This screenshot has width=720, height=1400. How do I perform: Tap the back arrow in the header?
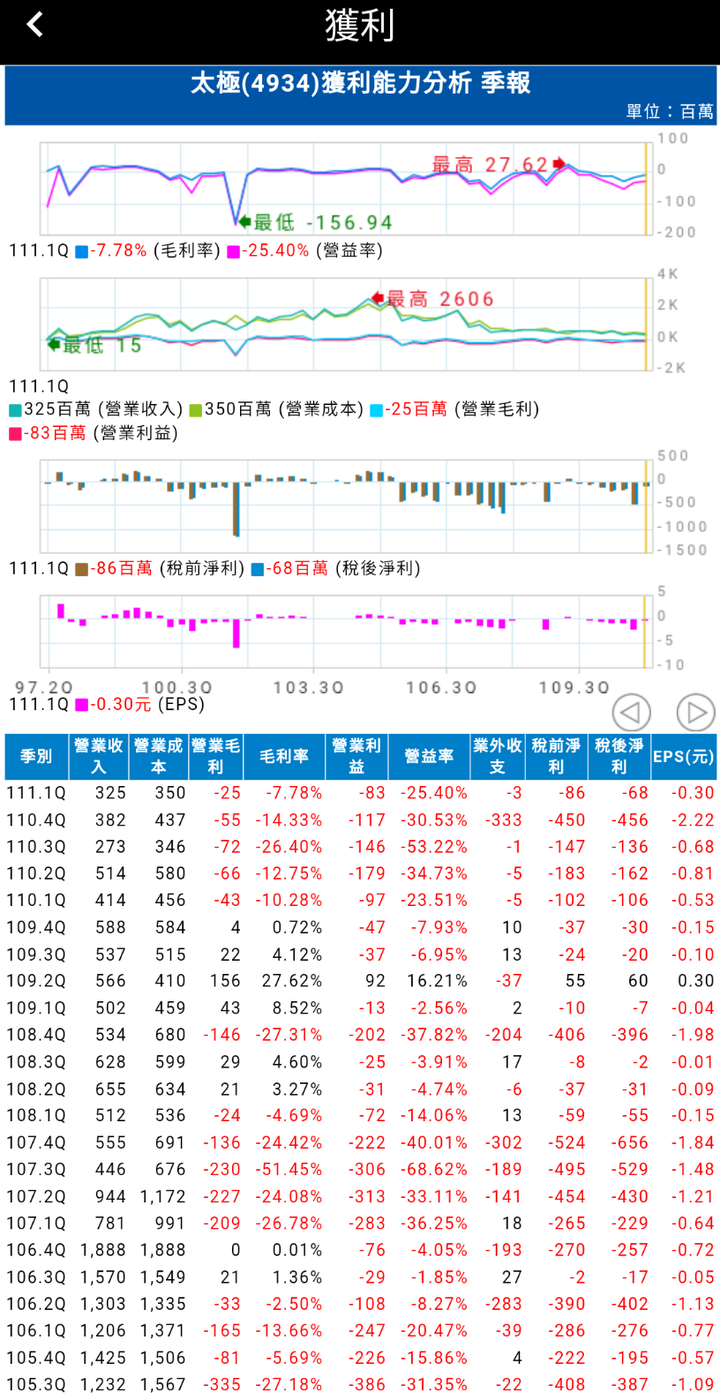[35, 24]
